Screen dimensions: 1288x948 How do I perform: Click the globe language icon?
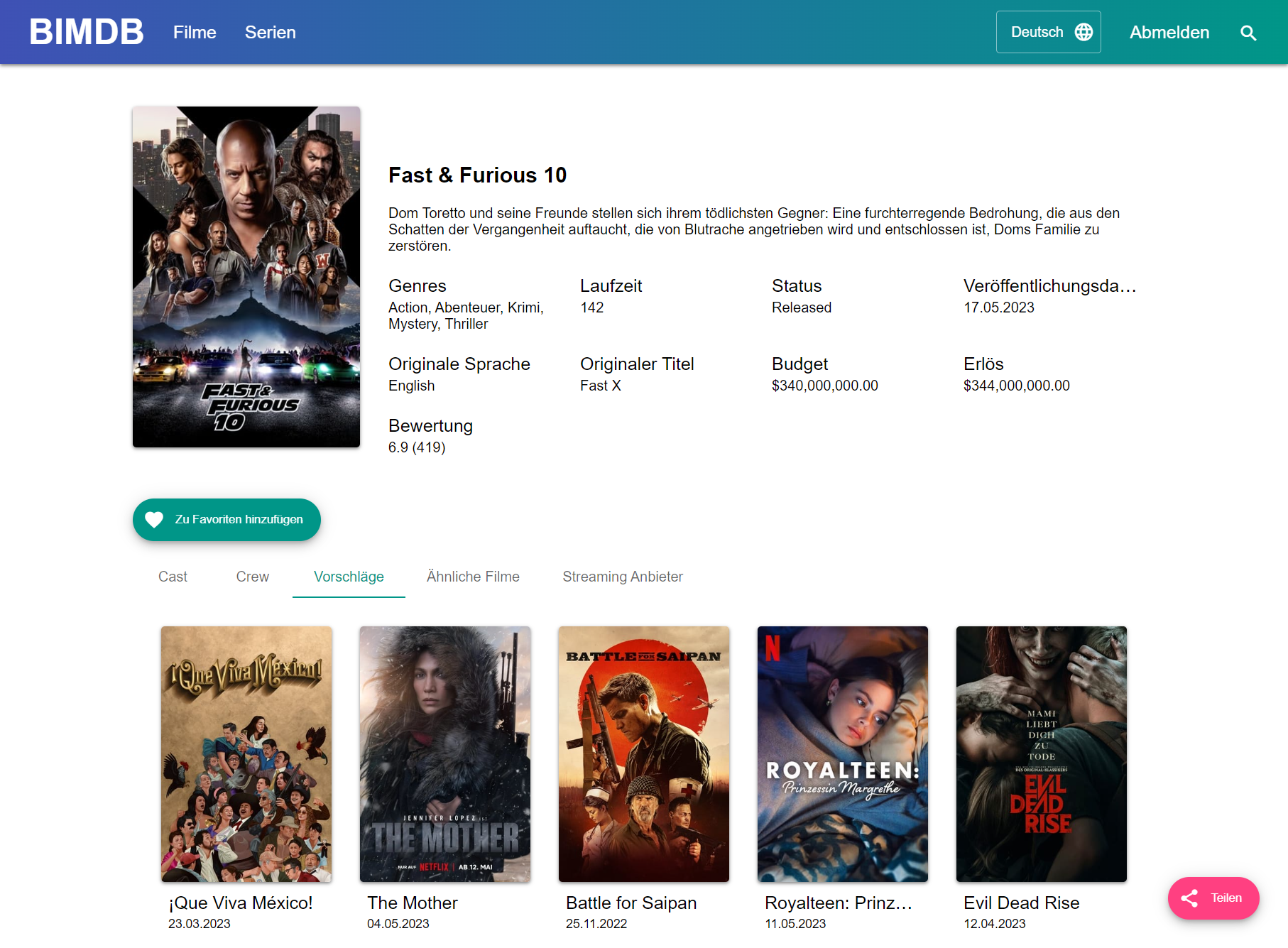coord(1084,32)
